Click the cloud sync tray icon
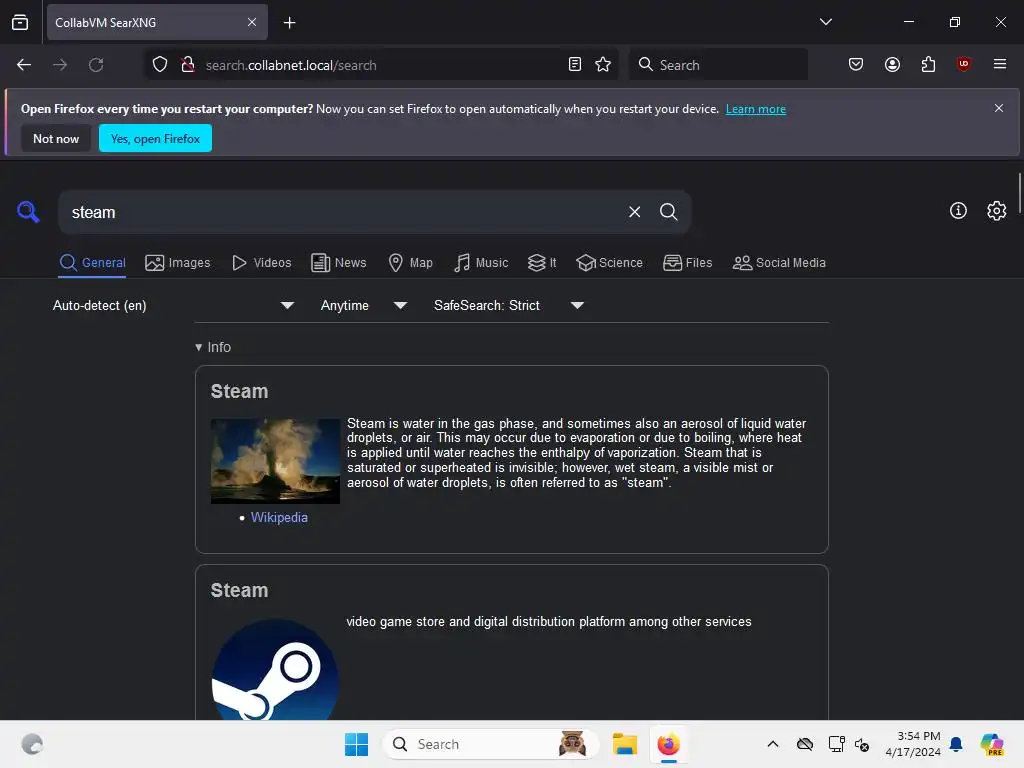Image resolution: width=1024 pixels, height=768 pixels. 805,744
